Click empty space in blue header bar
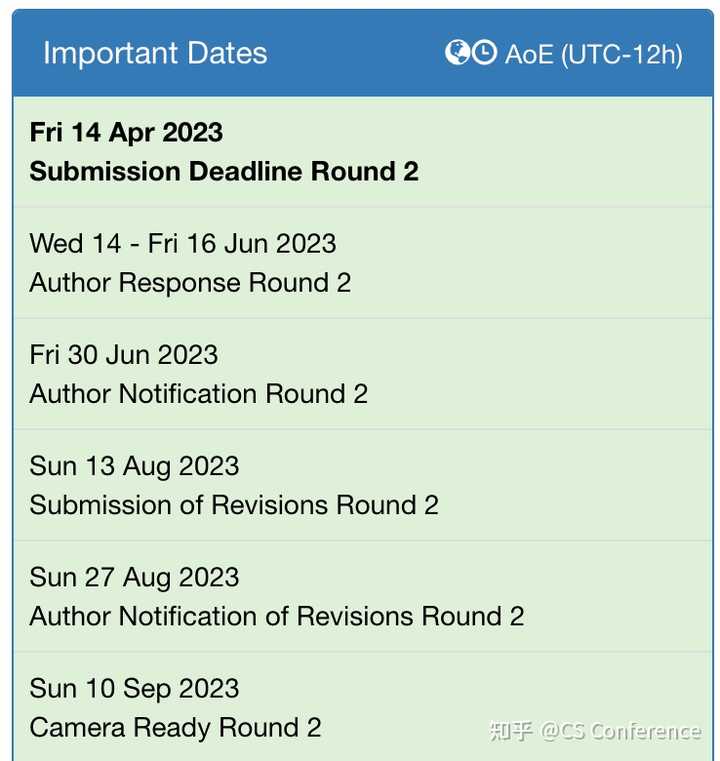Image resolution: width=720 pixels, height=761 pixels. point(350,53)
